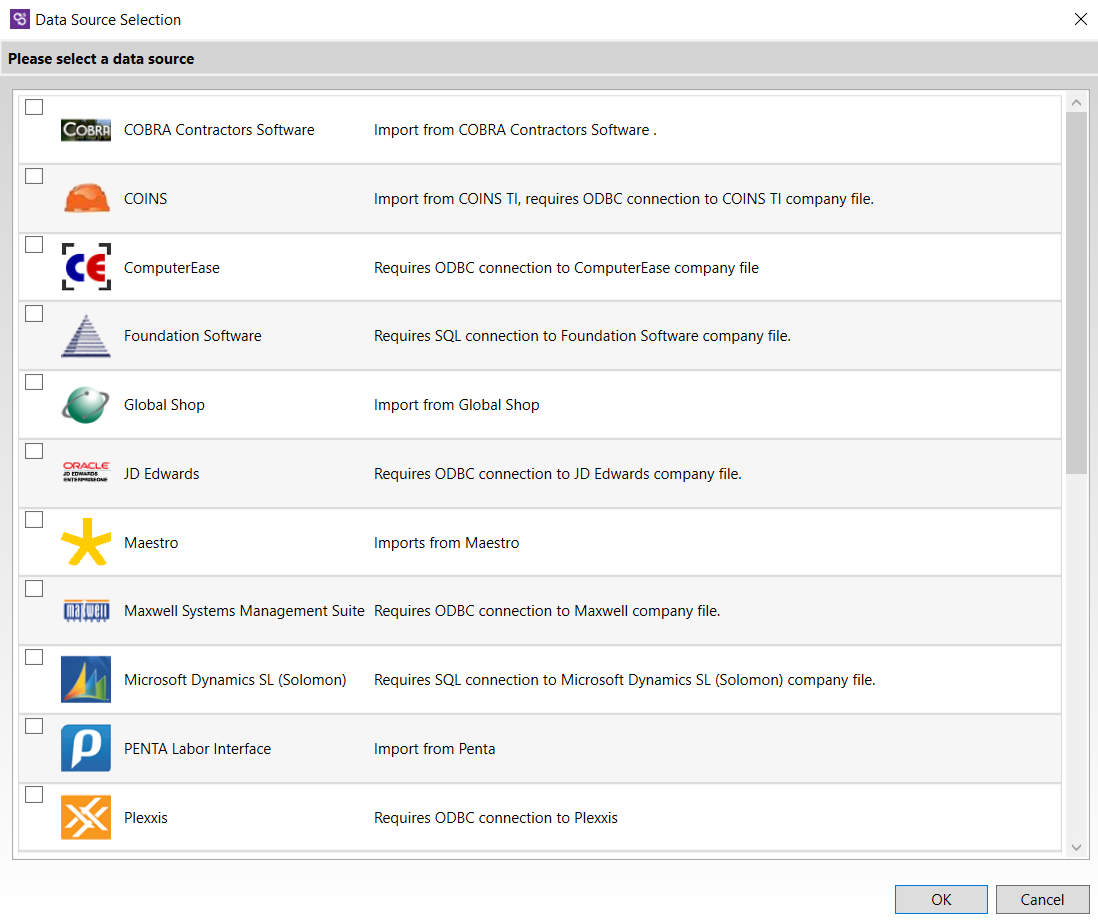
Task: Click 'Import from COBRA Contractors Software' description
Action: coord(515,130)
